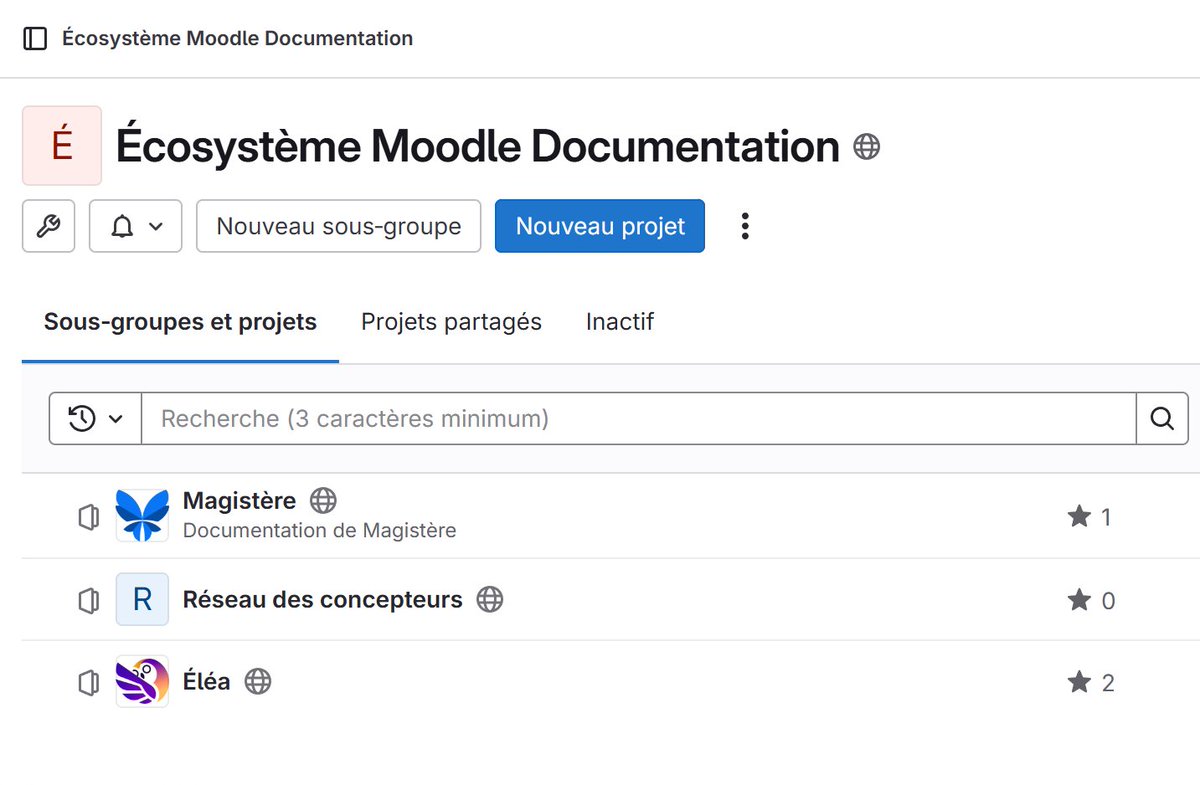Screen dimensions: 1200x785
Task: Open the Écosystème Moodle Documentation breadcrumb
Action: pos(237,39)
